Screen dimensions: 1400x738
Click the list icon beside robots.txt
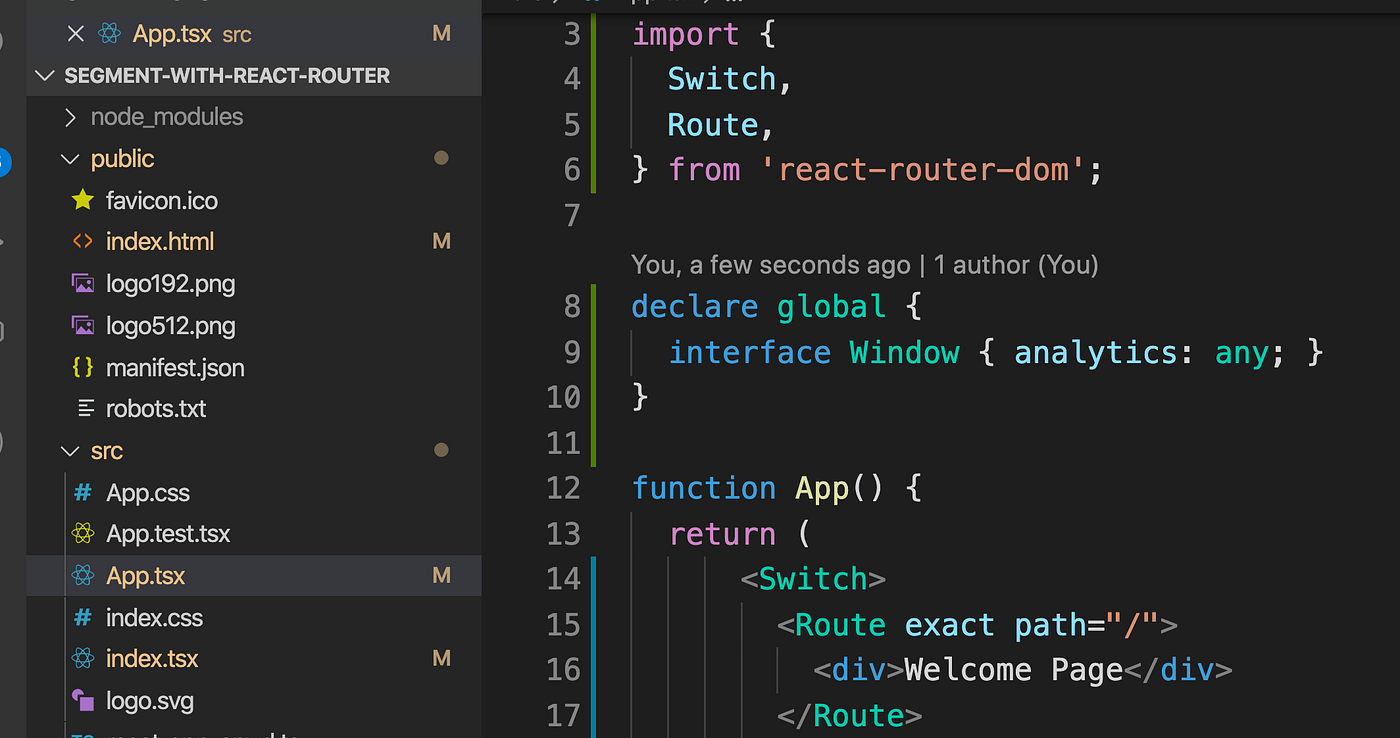[82, 408]
